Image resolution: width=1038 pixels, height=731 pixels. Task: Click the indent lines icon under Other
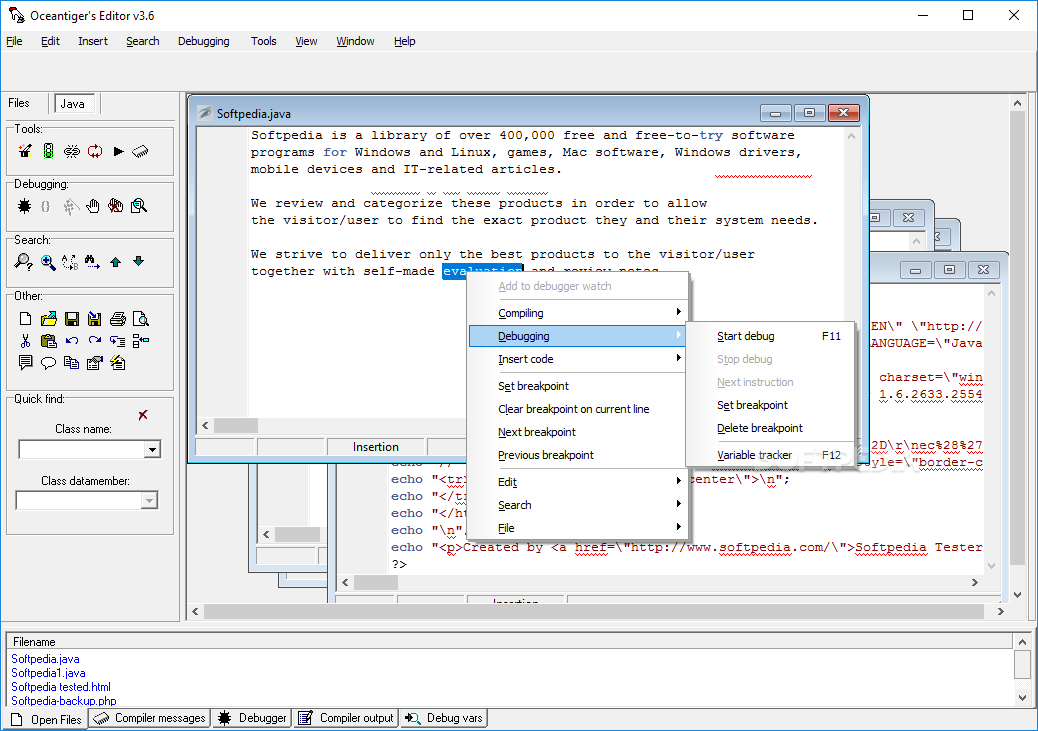point(118,341)
